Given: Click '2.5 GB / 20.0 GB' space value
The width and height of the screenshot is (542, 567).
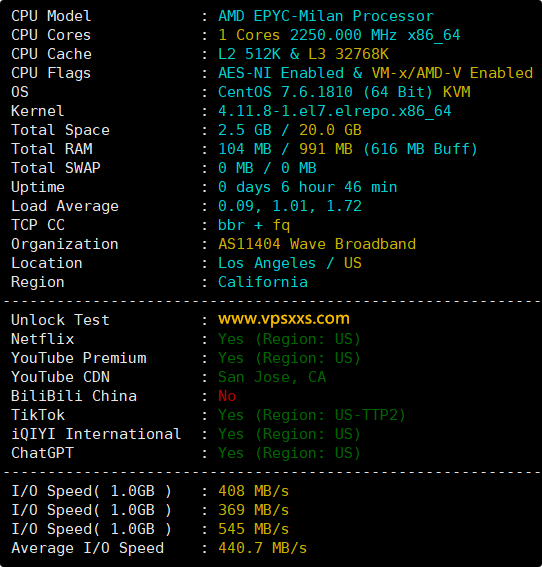Looking at the screenshot, I should click(290, 130).
